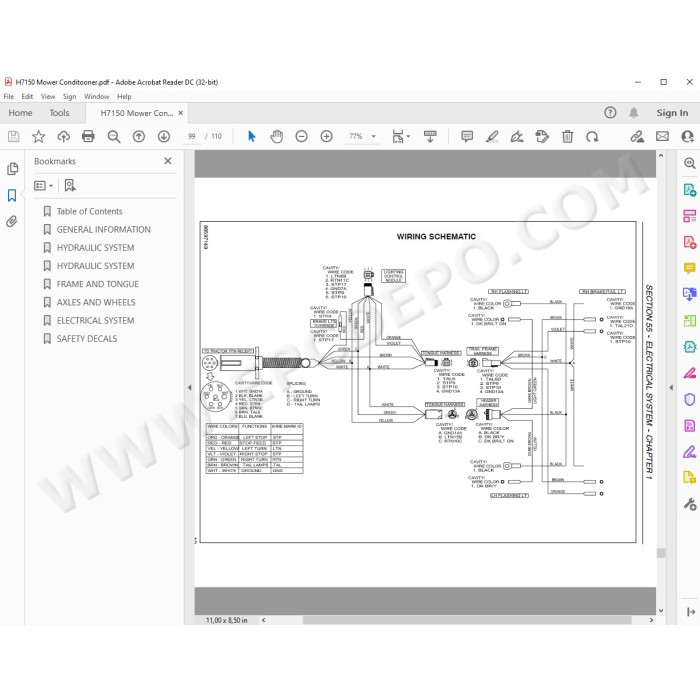Switch to the Tools tab
Viewport: 700px width, 700px height.
(59, 113)
